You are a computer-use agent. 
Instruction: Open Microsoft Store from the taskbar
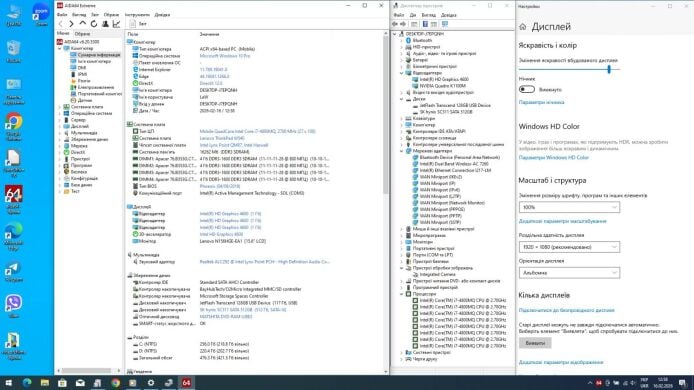(x=62, y=383)
